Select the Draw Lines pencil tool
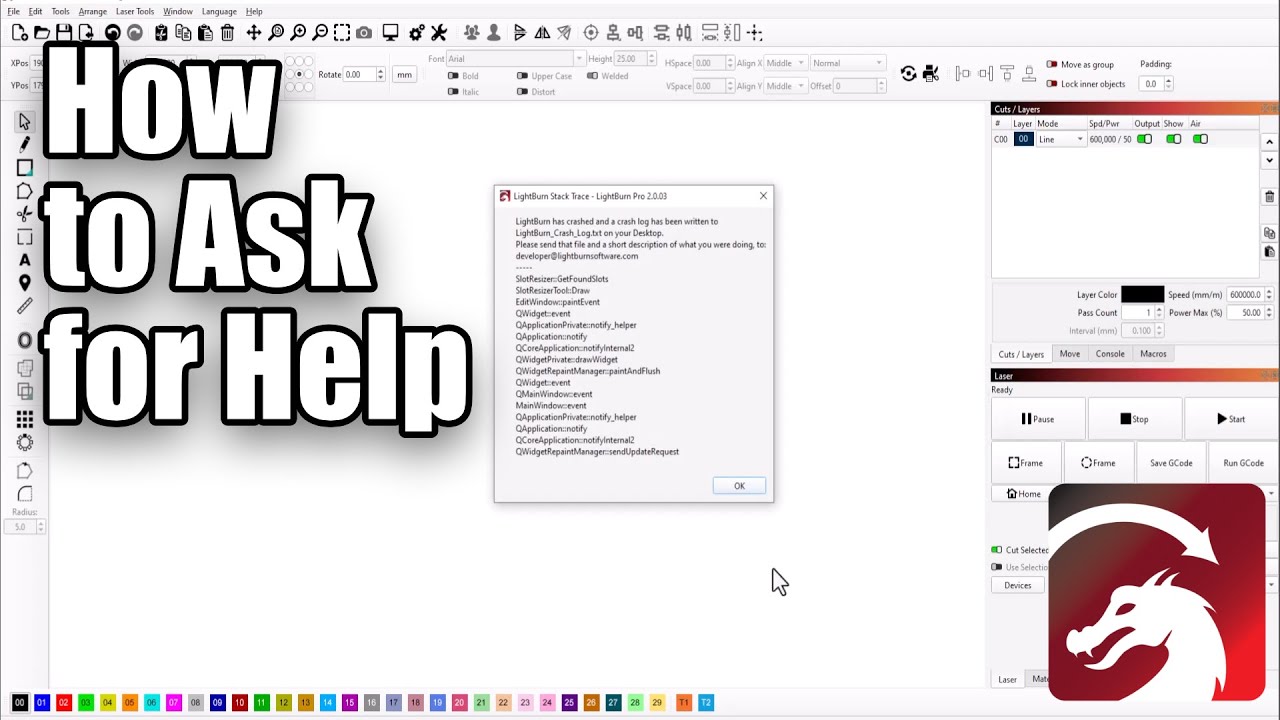1280x720 pixels. 25,144
